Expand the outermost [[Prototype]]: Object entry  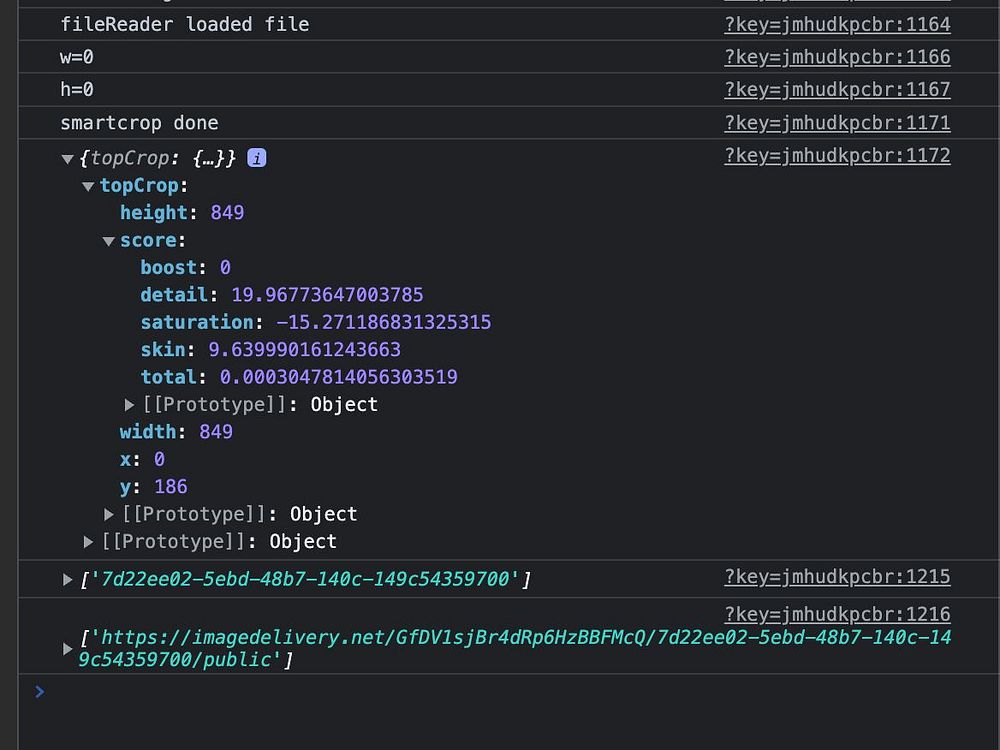88,542
